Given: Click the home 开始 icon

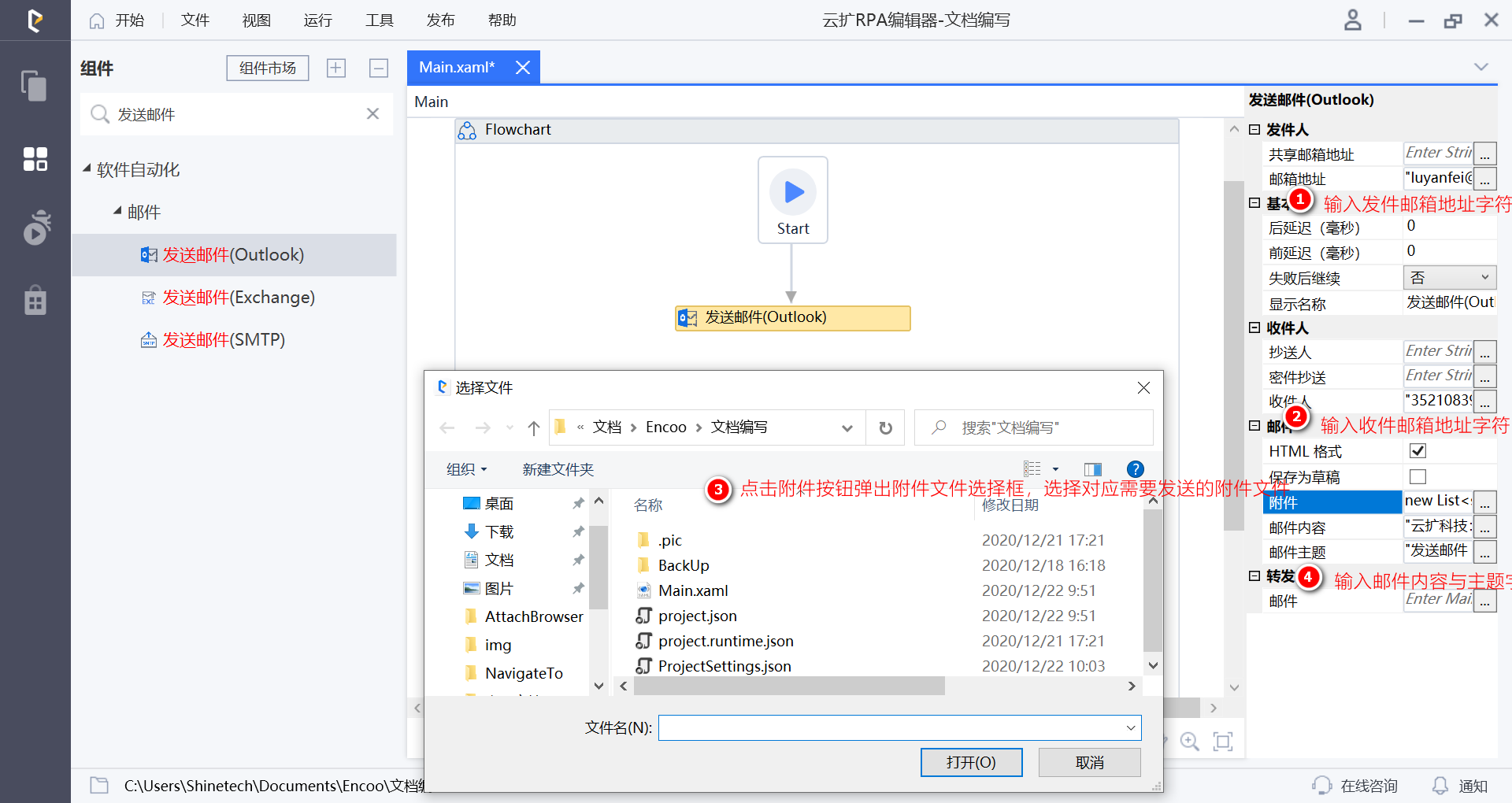Looking at the screenshot, I should pyautogui.click(x=97, y=20).
